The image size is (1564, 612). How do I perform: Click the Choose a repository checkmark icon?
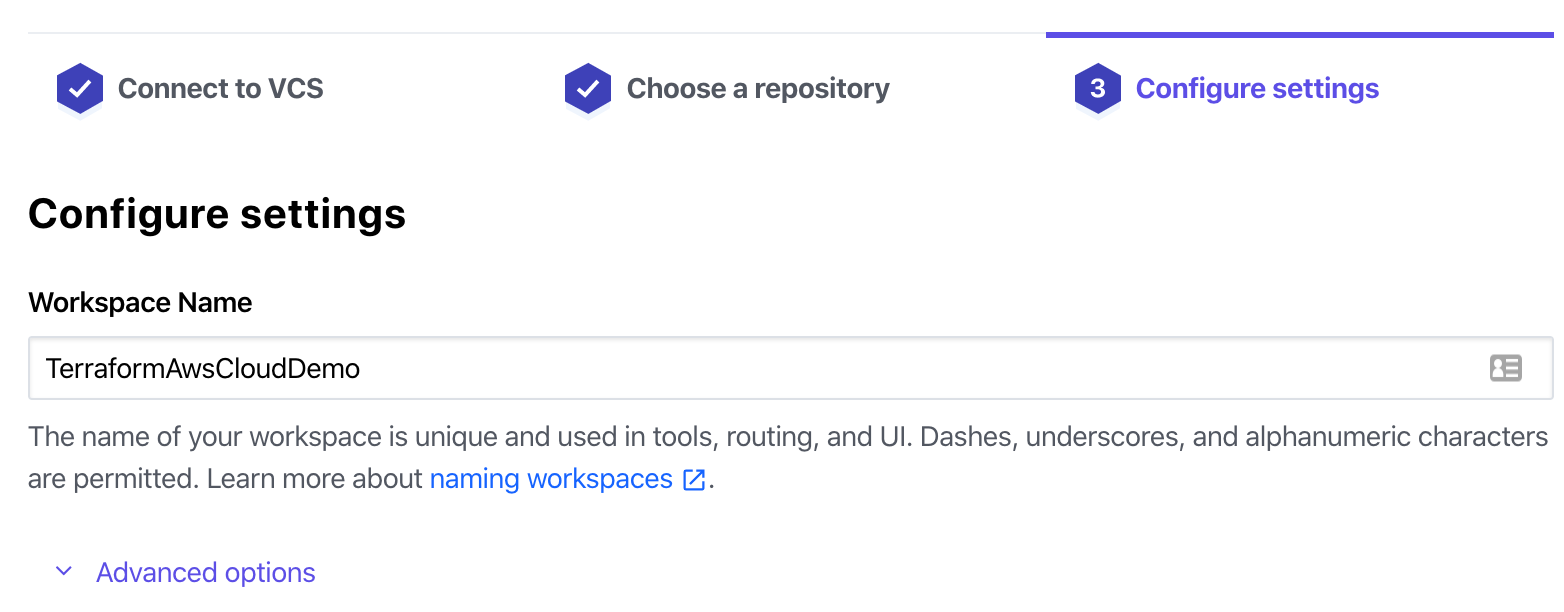pyautogui.click(x=588, y=89)
